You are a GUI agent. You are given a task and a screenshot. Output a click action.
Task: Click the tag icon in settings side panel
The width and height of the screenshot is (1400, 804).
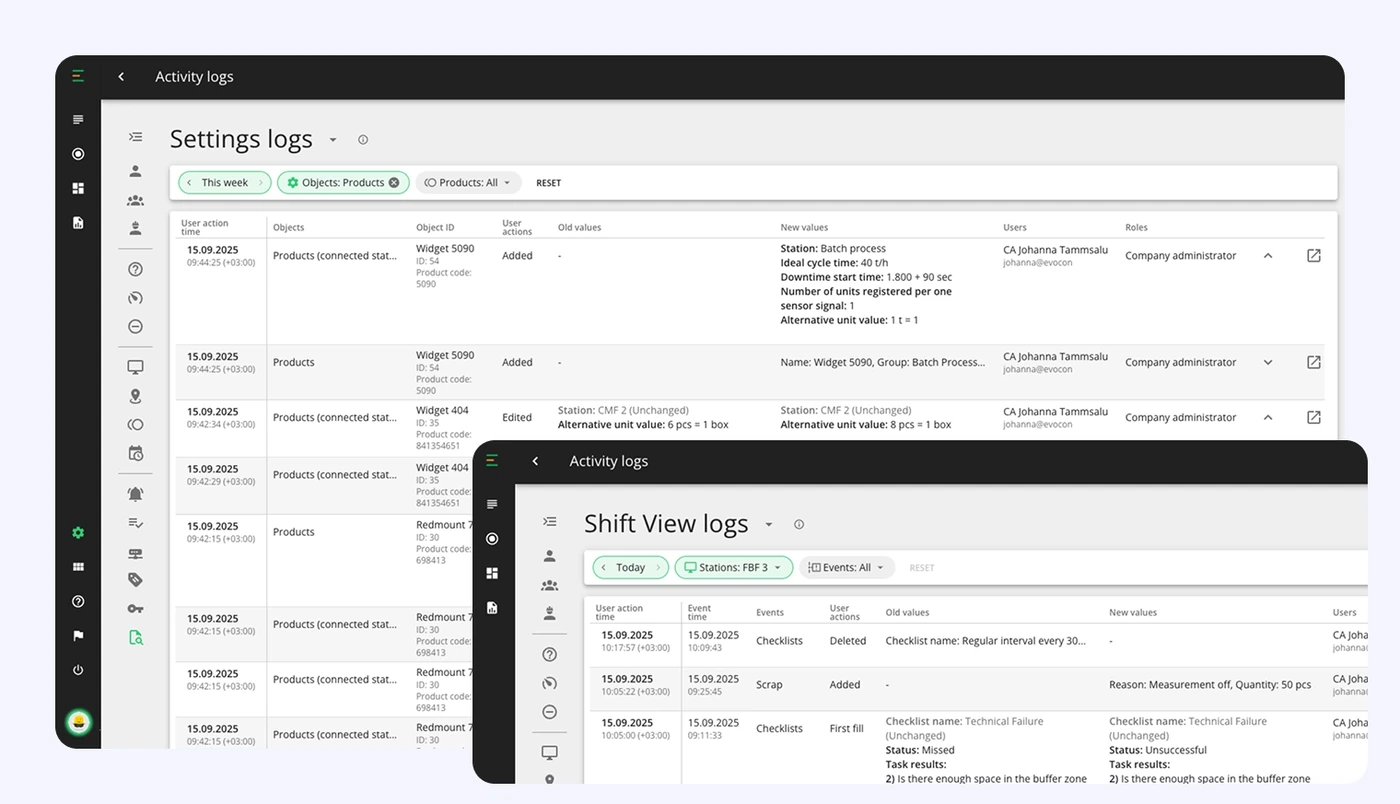135,580
